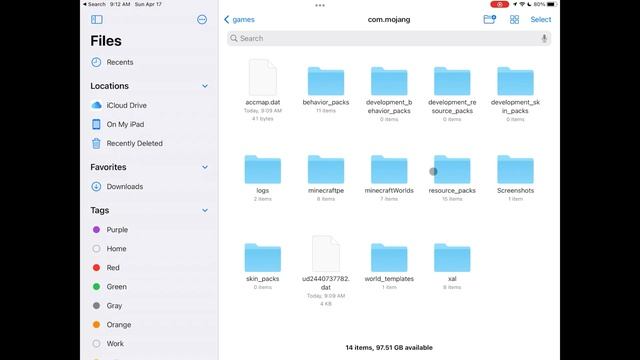Tap the Recently Deleted trash icon
This screenshot has width=640, height=360.
coord(96,143)
